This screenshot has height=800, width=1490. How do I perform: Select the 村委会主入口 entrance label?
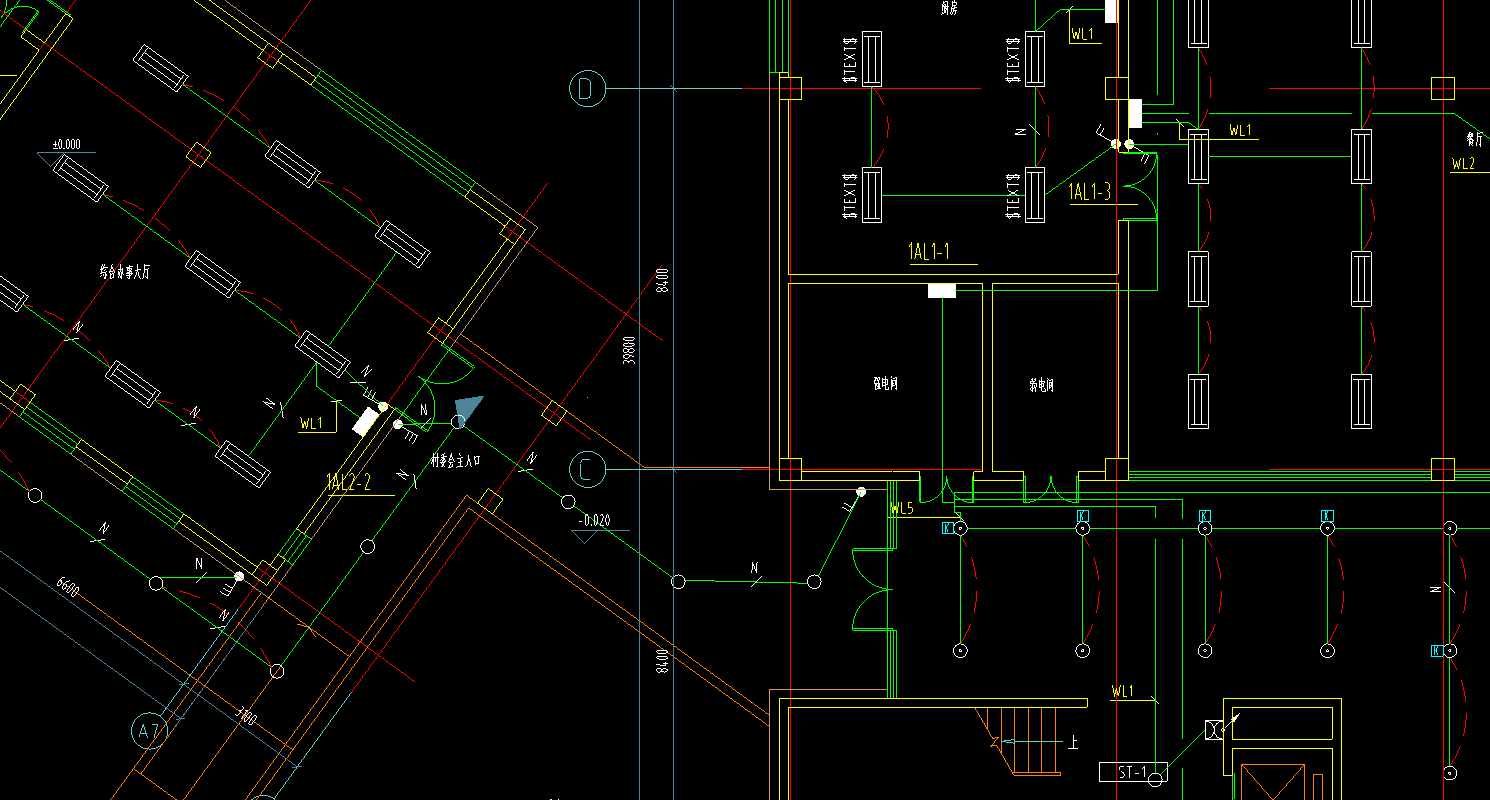455,461
